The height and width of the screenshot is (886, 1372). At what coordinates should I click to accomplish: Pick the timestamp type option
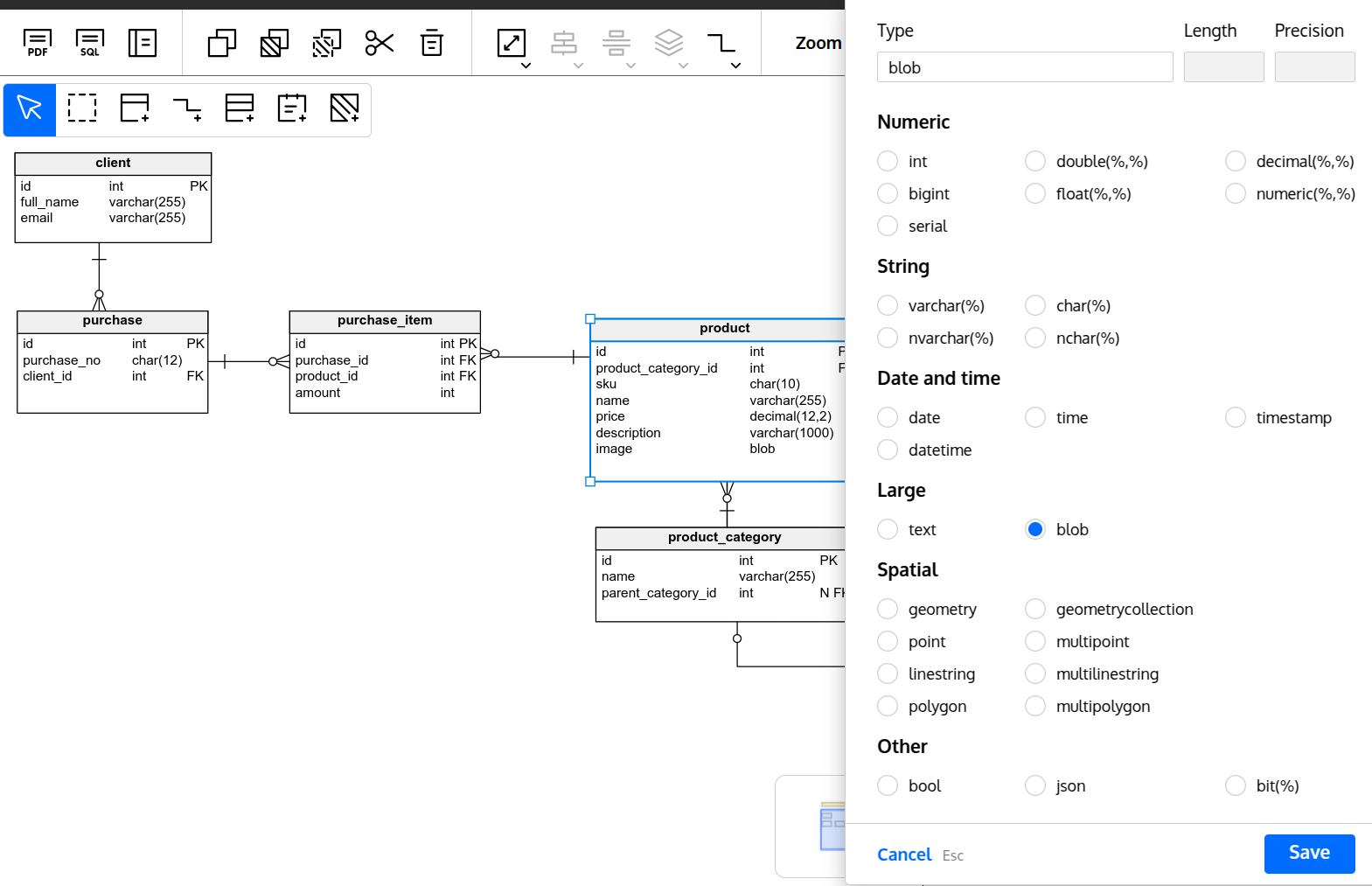(1236, 417)
